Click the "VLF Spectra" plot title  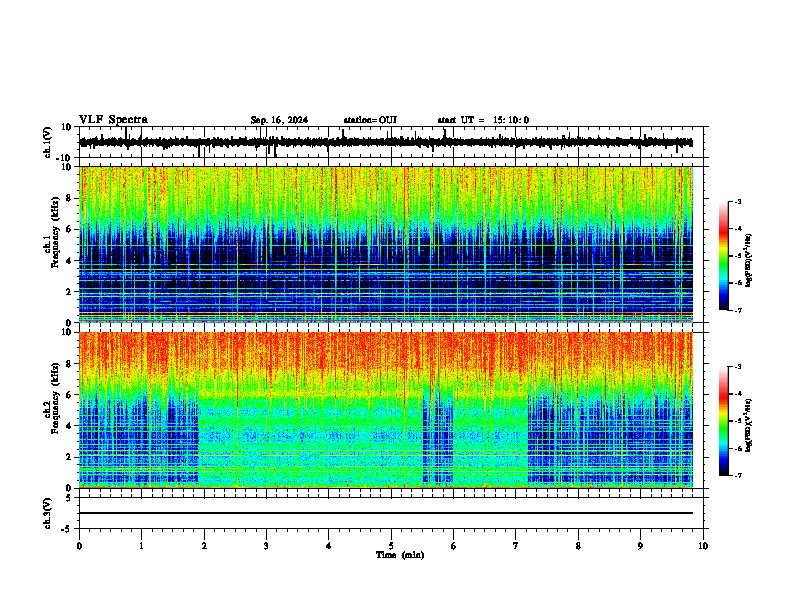pyautogui.click(x=113, y=120)
